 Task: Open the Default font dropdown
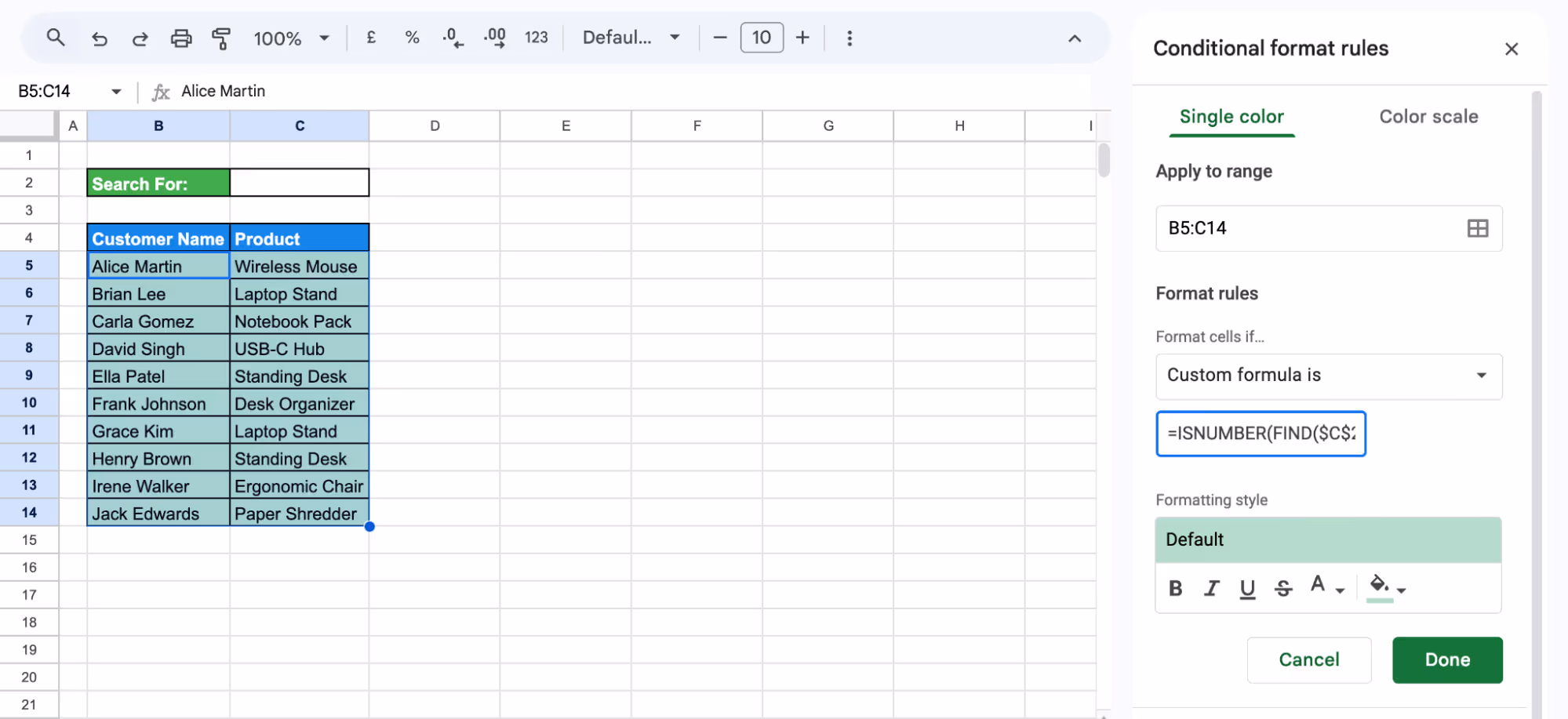tap(631, 37)
